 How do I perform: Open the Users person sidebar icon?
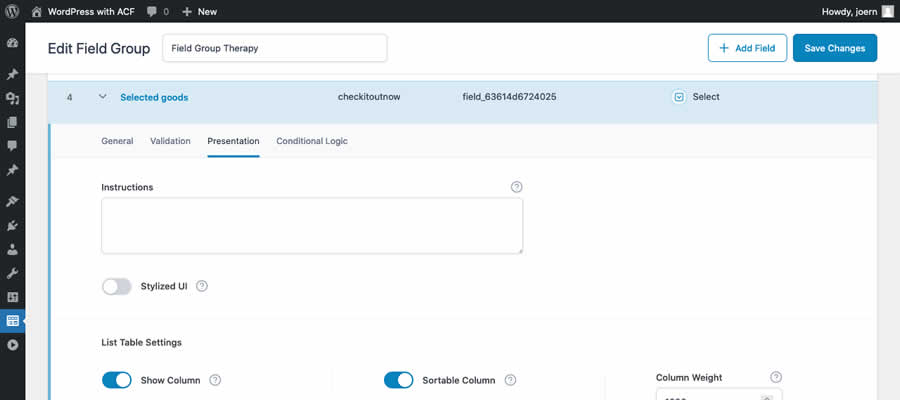(x=13, y=249)
